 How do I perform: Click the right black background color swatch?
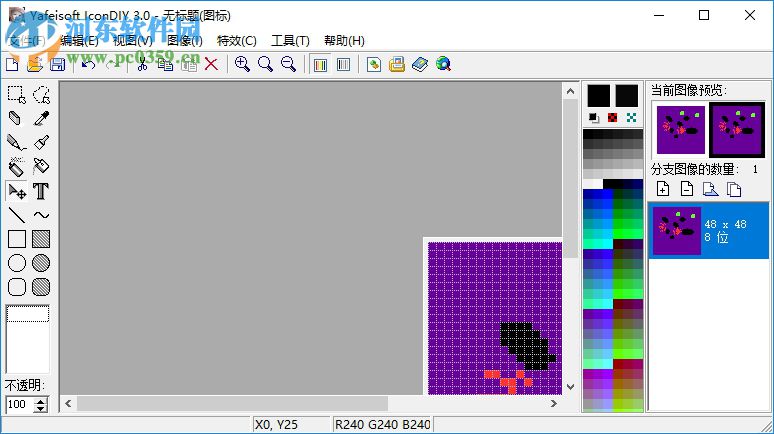(x=627, y=96)
